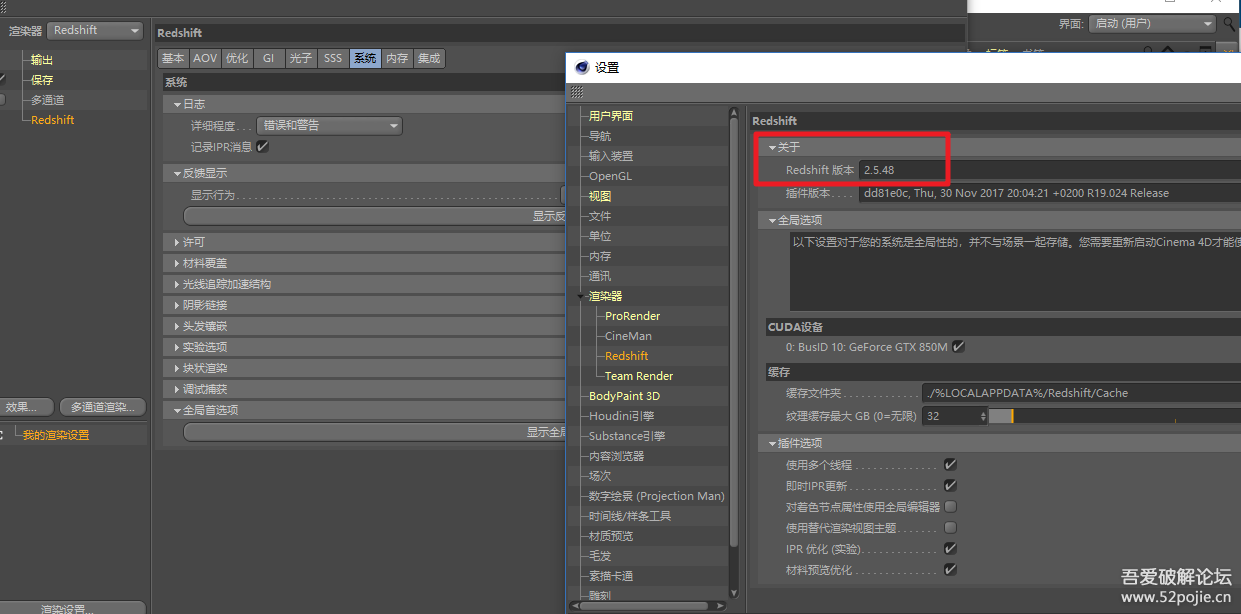
Task: Select OpenGL in 设置 tree
Action: point(610,176)
